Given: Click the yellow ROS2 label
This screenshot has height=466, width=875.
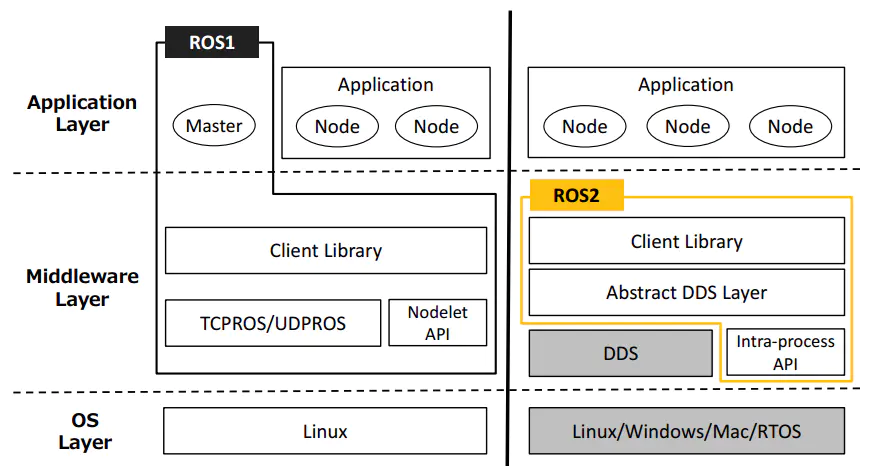Looking at the screenshot, I should pos(576,196).
